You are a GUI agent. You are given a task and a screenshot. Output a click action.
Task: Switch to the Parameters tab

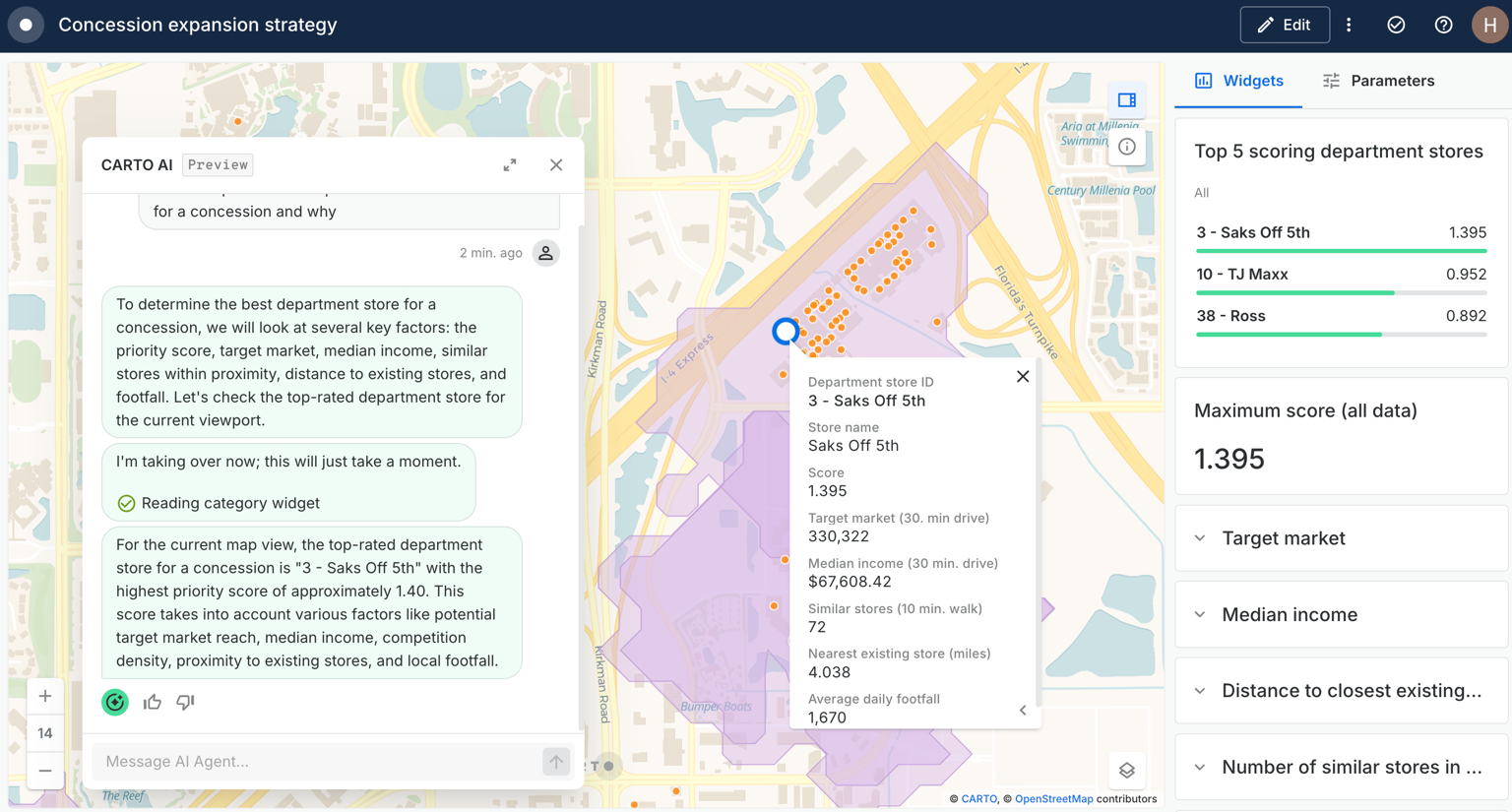coord(1377,79)
